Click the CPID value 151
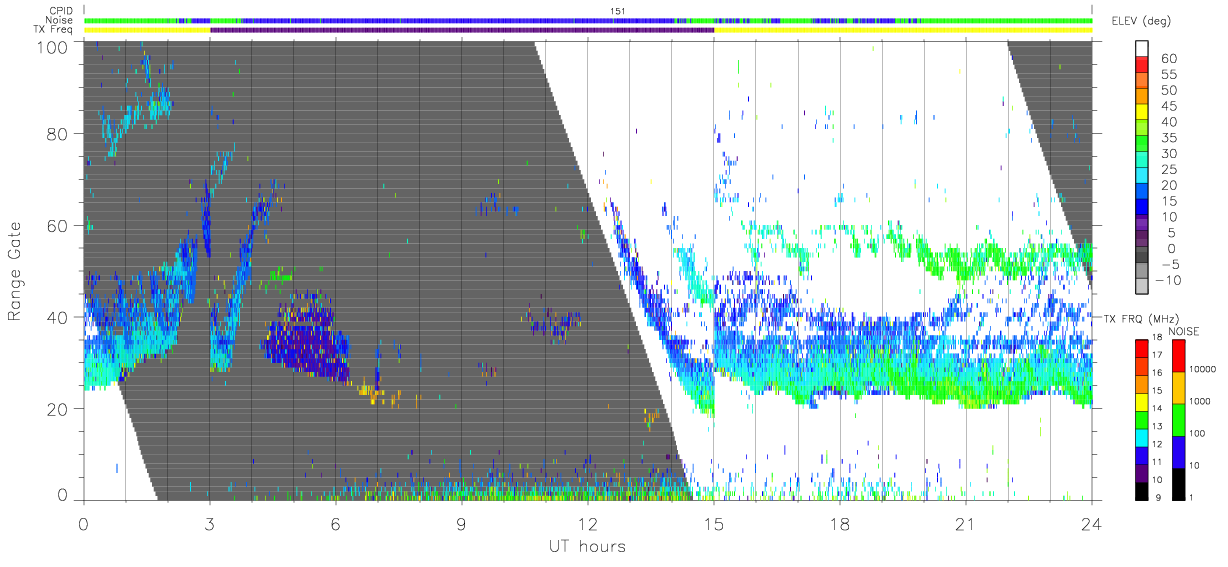 coord(617,11)
